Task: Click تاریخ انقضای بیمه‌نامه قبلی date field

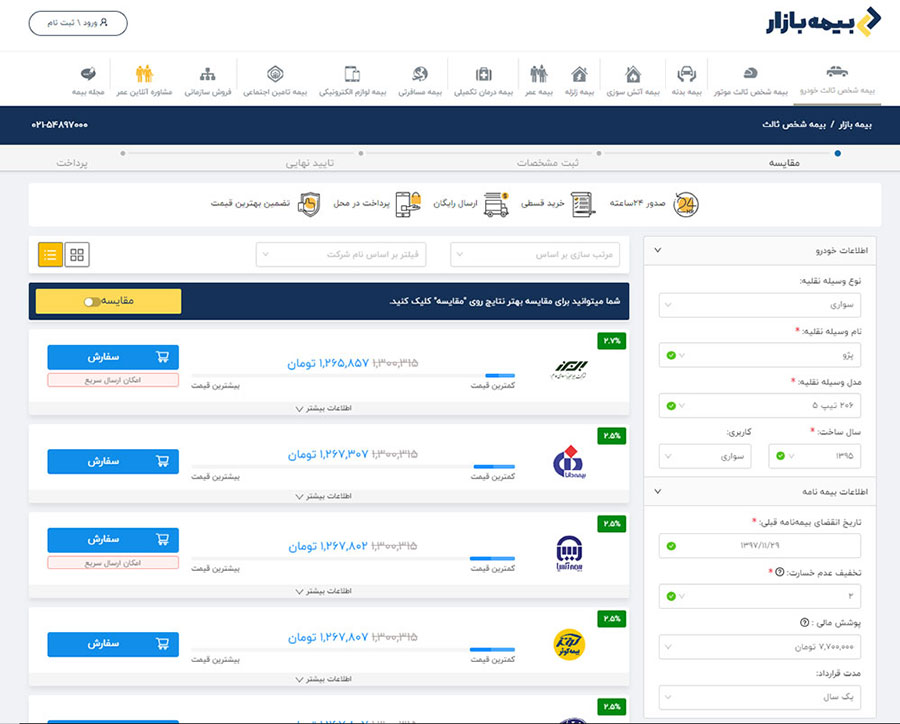Action: tap(760, 546)
